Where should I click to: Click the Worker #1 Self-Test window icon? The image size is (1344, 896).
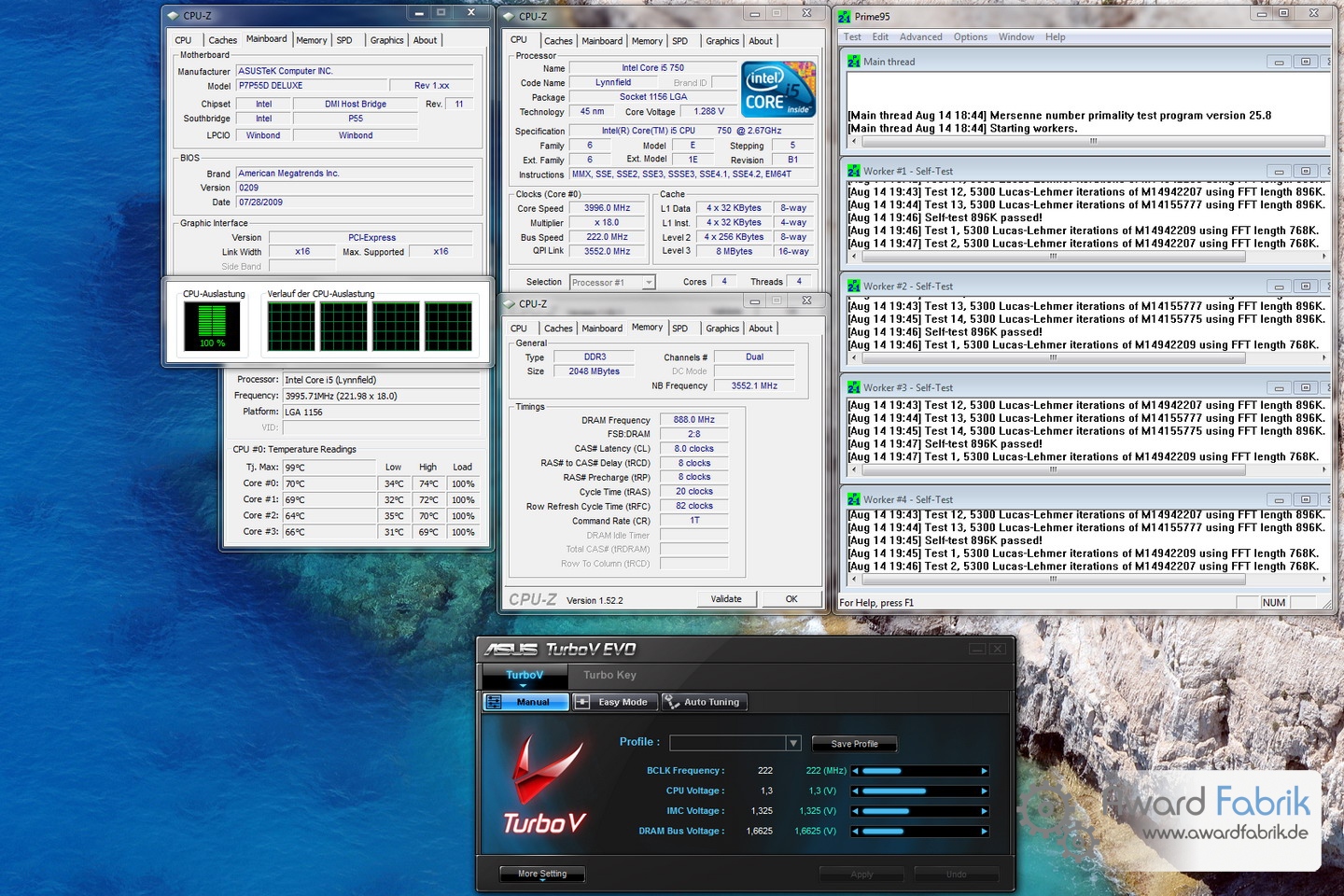tap(853, 171)
